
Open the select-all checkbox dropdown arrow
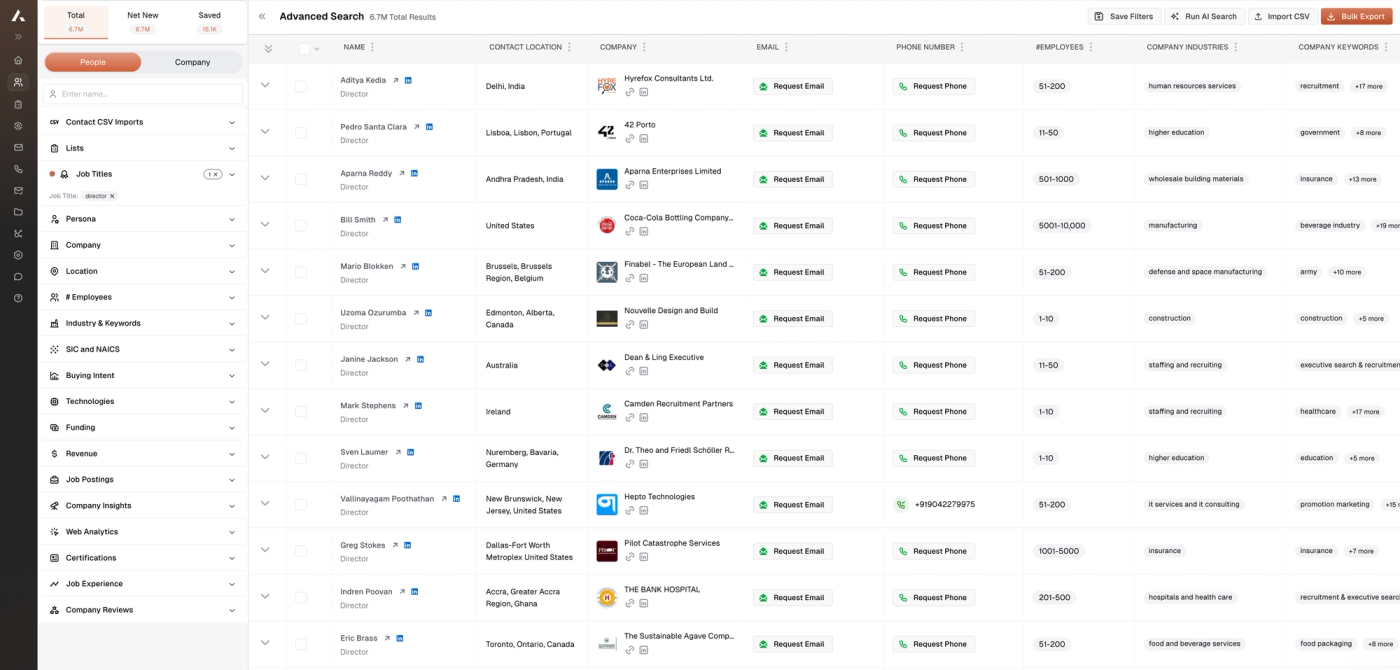(x=317, y=48)
